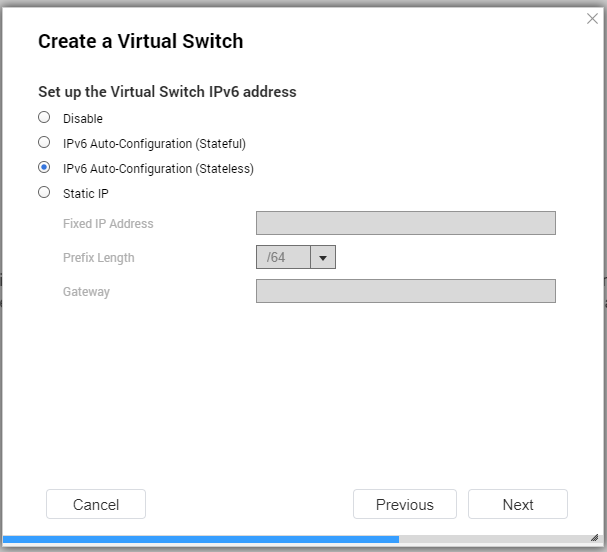Viewport: 607px width, 552px height.
Task: Expand the Prefix Length dropdown arrow
Action: point(323,257)
